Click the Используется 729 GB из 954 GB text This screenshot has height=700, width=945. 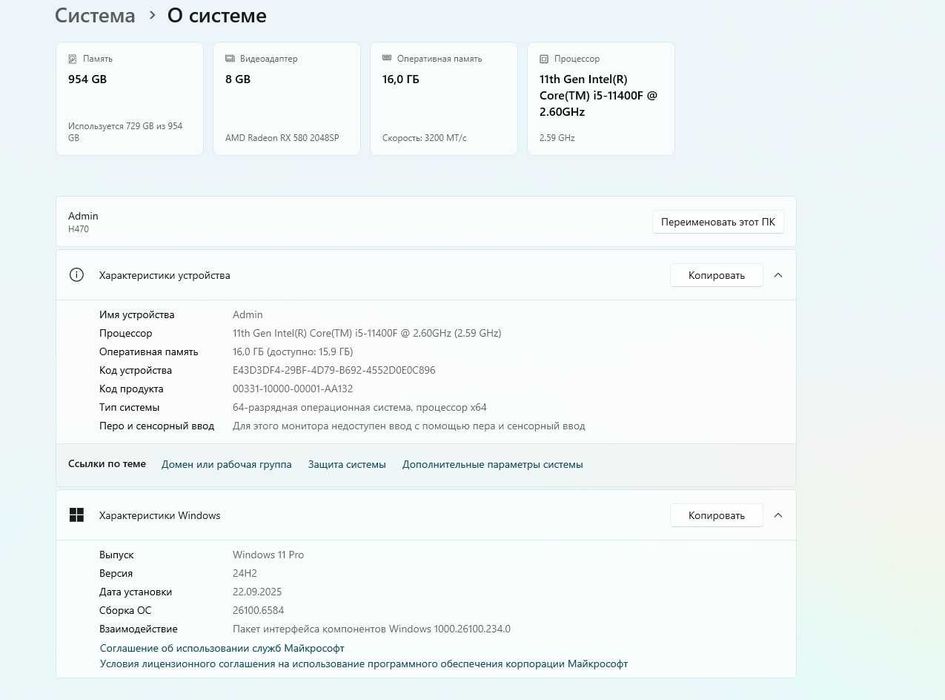[x=125, y=131]
